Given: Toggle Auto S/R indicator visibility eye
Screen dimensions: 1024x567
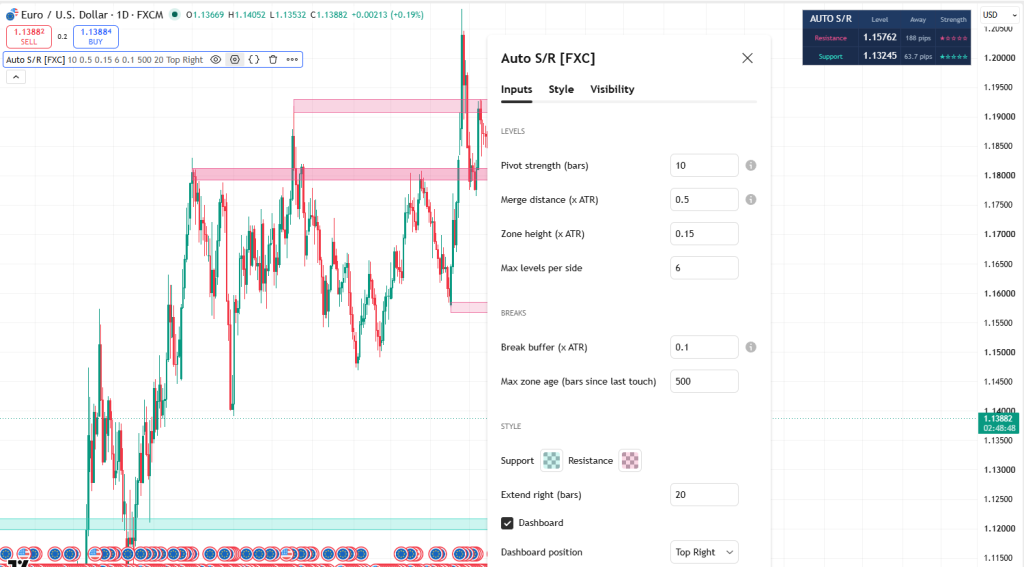Looking at the screenshot, I should point(216,59).
